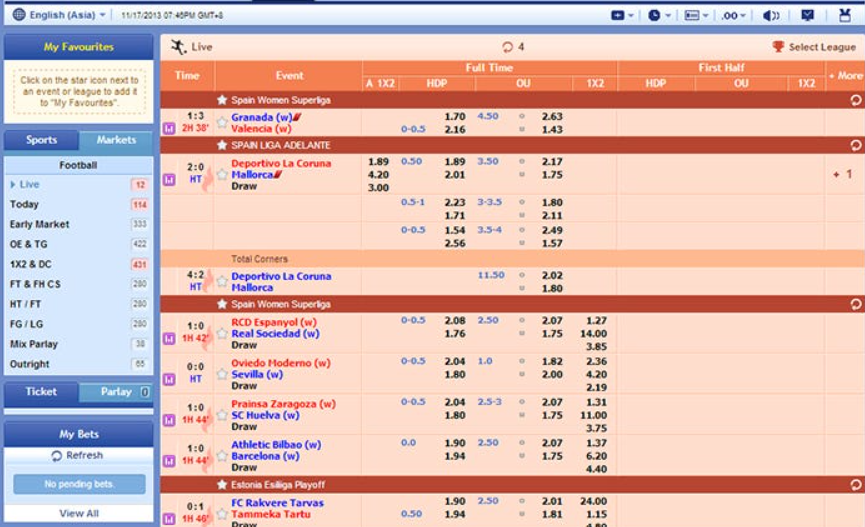Screen dimensions: 865x527
Task: Open the .00 decimal format dropdown
Action: point(734,15)
